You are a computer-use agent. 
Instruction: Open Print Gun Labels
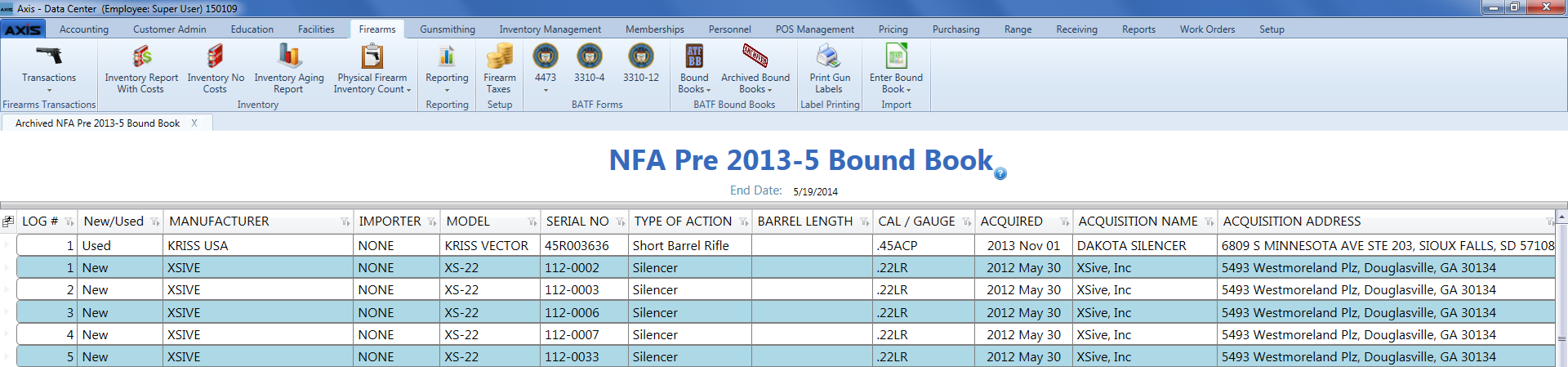coord(830,68)
